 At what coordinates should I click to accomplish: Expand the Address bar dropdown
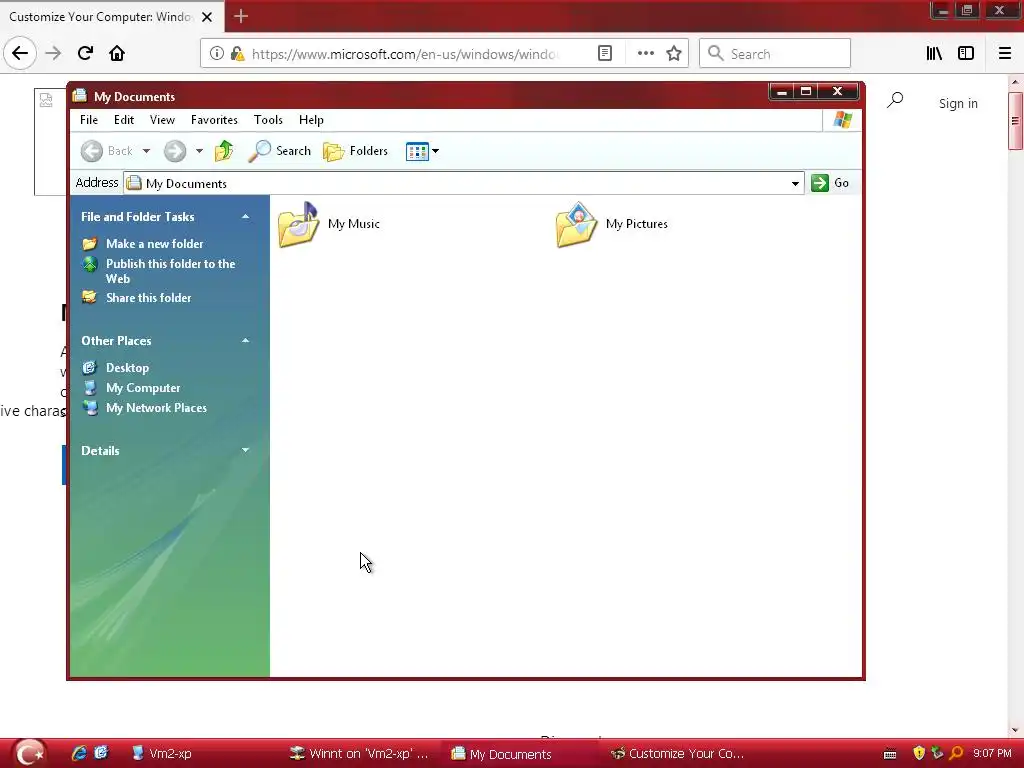[795, 184]
